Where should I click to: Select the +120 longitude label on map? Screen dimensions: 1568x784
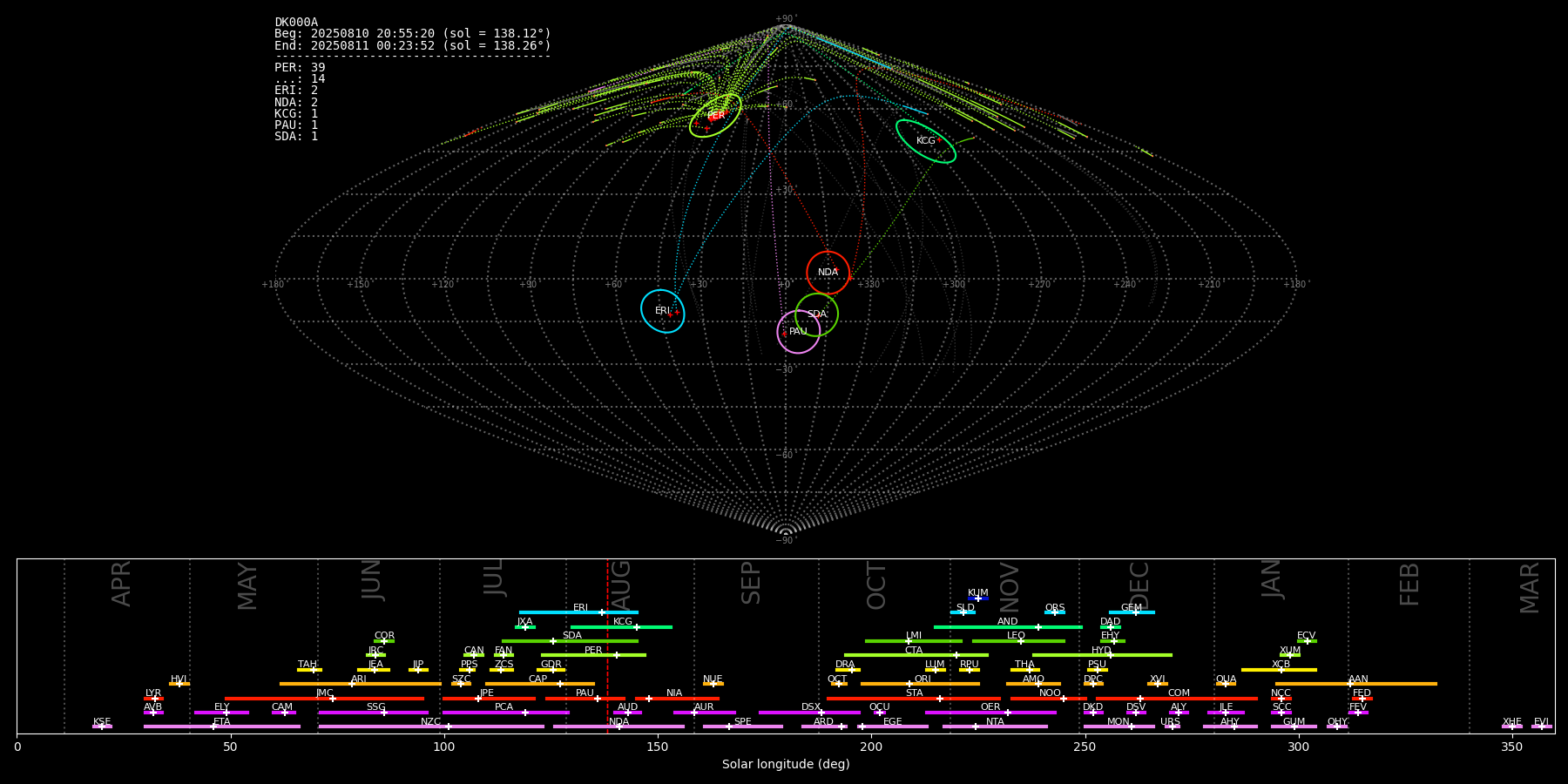443,284
